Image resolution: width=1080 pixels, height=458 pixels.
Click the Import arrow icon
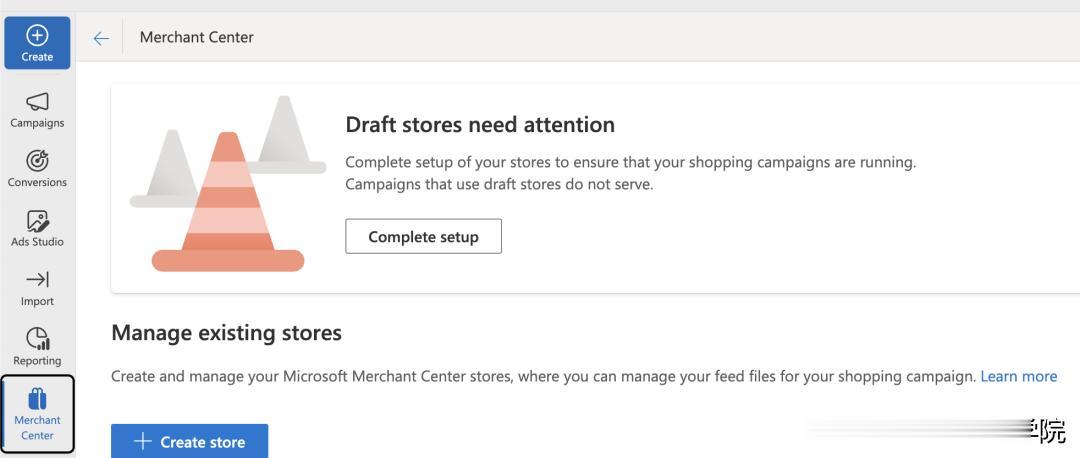coord(37,279)
